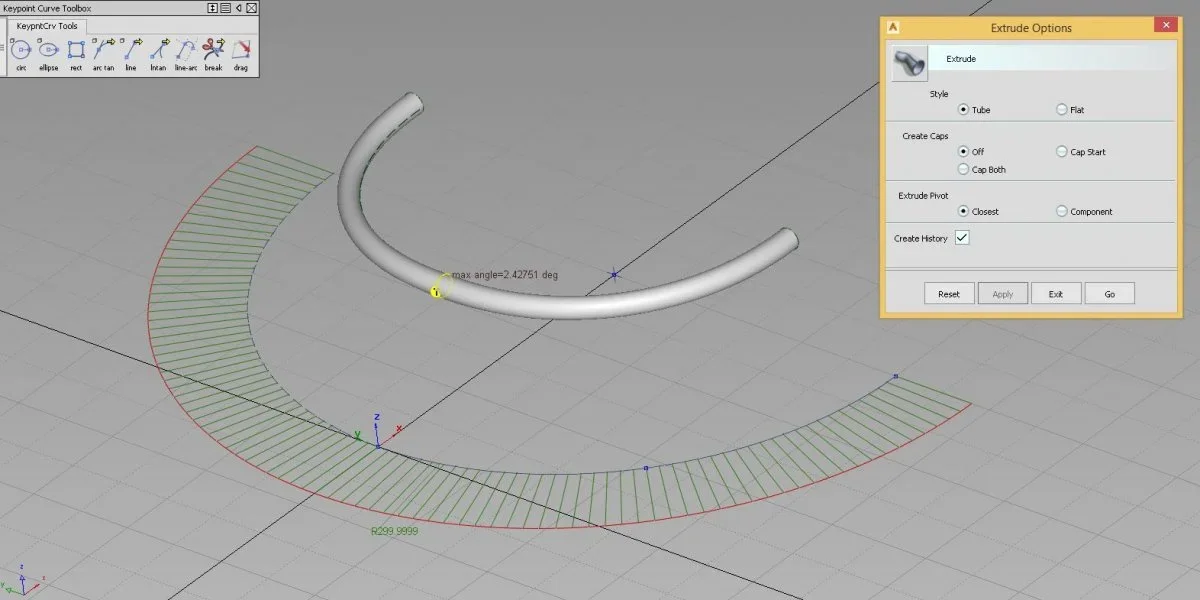Set Extrude Pivot to Component
Image resolution: width=1200 pixels, height=600 pixels.
tap(1061, 212)
